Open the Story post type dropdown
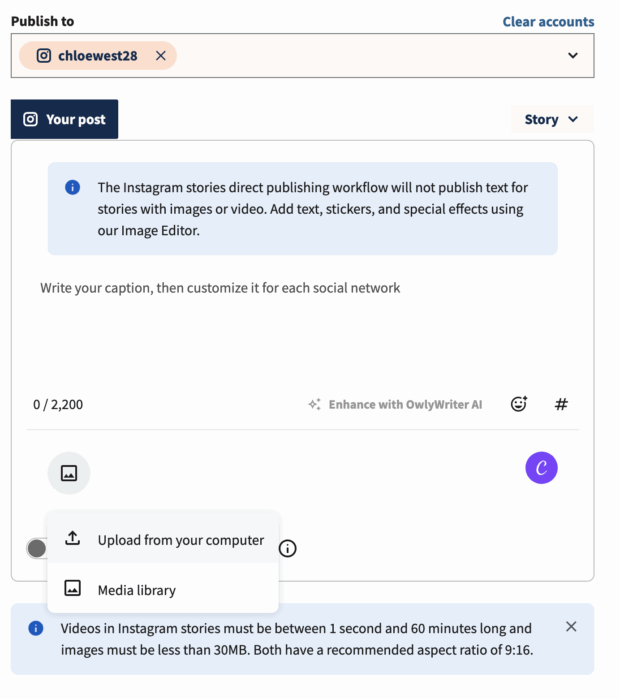The height and width of the screenshot is (699, 620). [551, 119]
